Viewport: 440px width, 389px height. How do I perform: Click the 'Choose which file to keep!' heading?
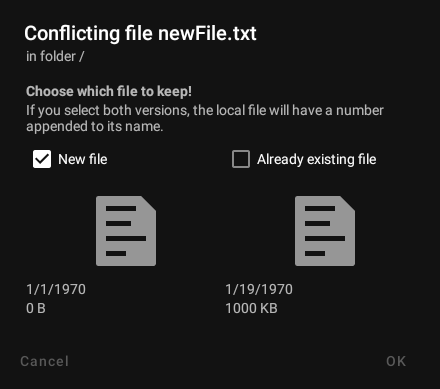(109, 91)
